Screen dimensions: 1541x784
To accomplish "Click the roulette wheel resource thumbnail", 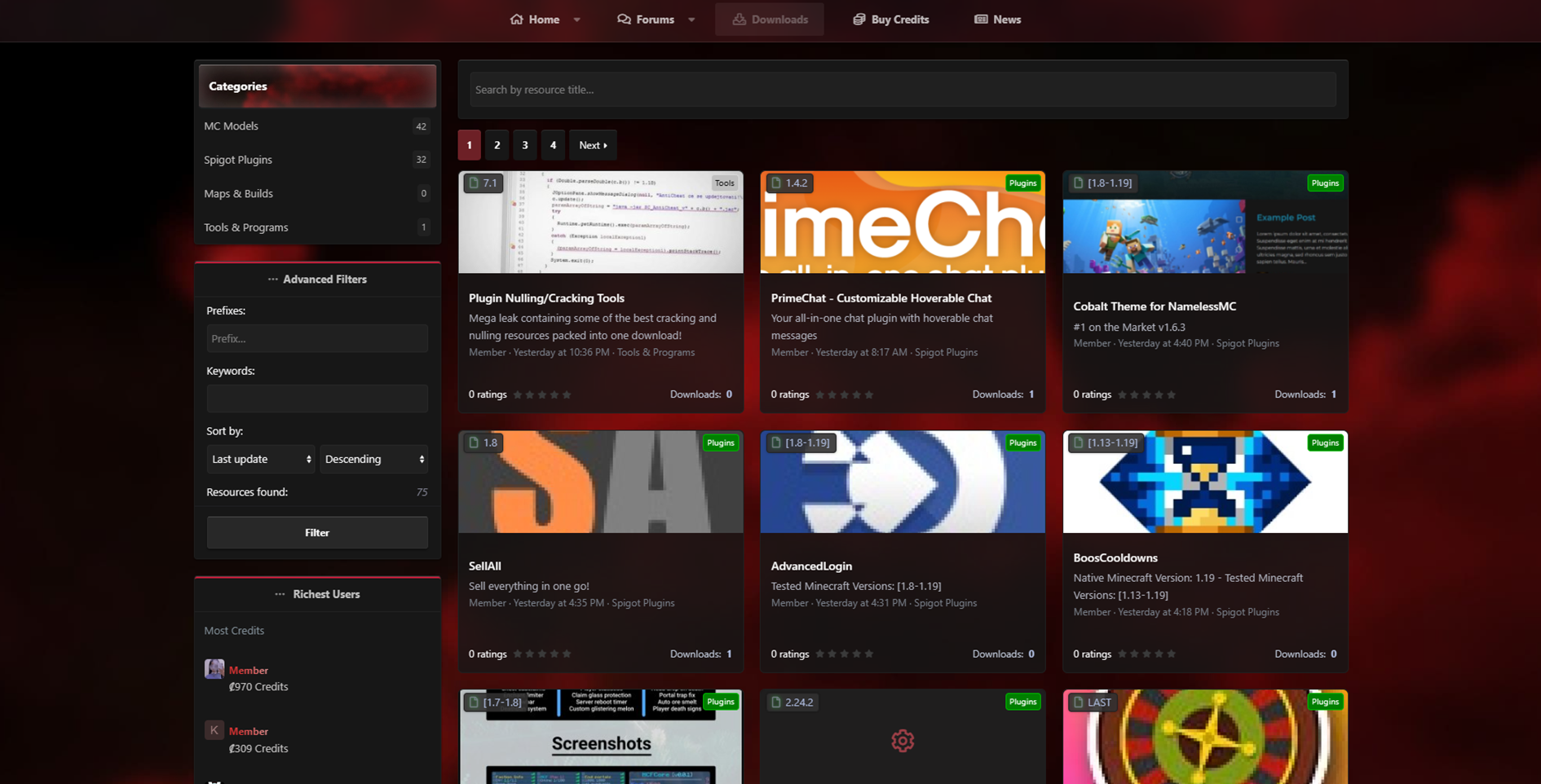I will (x=1205, y=737).
